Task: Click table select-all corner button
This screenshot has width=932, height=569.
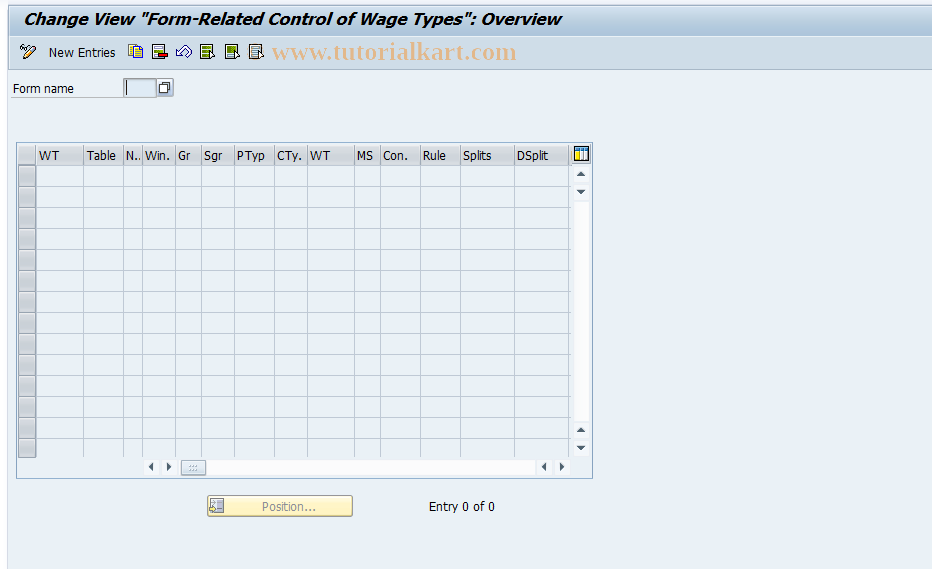Action: (x=27, y=156)
